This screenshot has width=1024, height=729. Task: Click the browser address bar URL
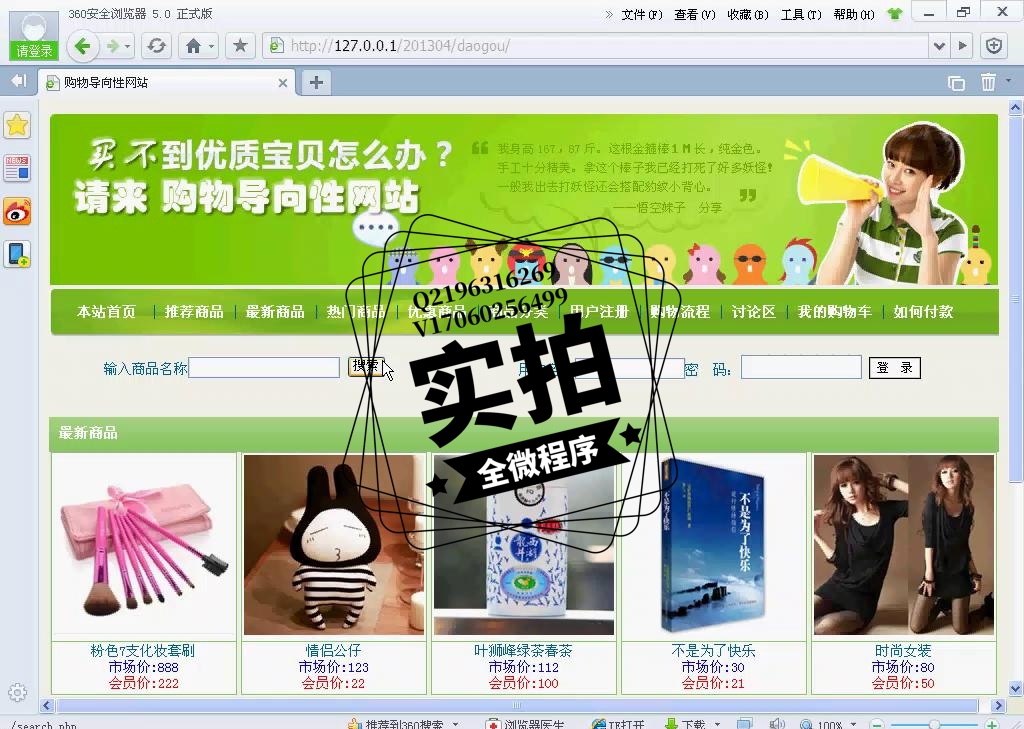click(400, 46)
